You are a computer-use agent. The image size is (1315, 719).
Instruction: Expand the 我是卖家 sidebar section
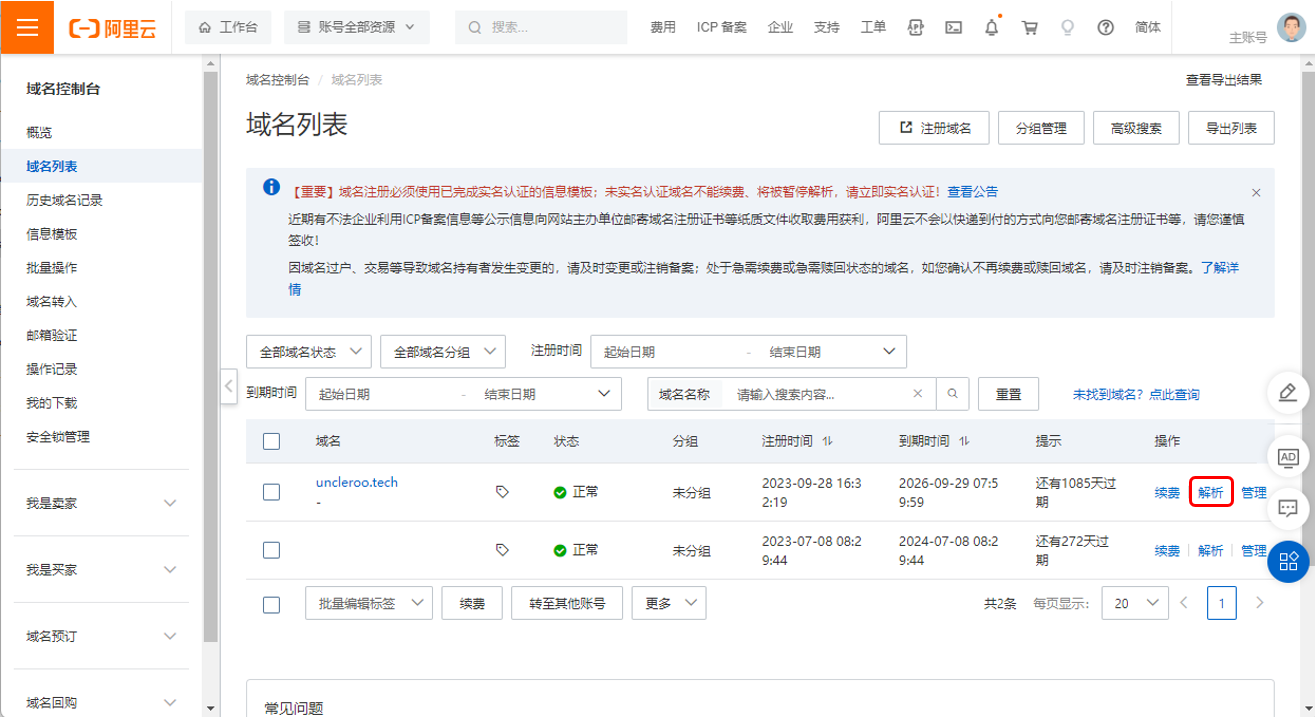102,503
